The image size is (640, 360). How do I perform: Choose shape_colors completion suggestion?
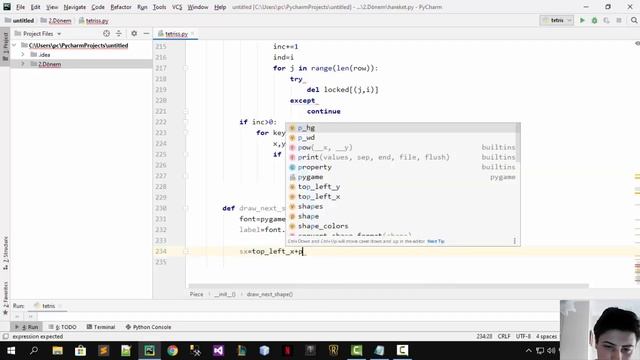coord(402,226)
